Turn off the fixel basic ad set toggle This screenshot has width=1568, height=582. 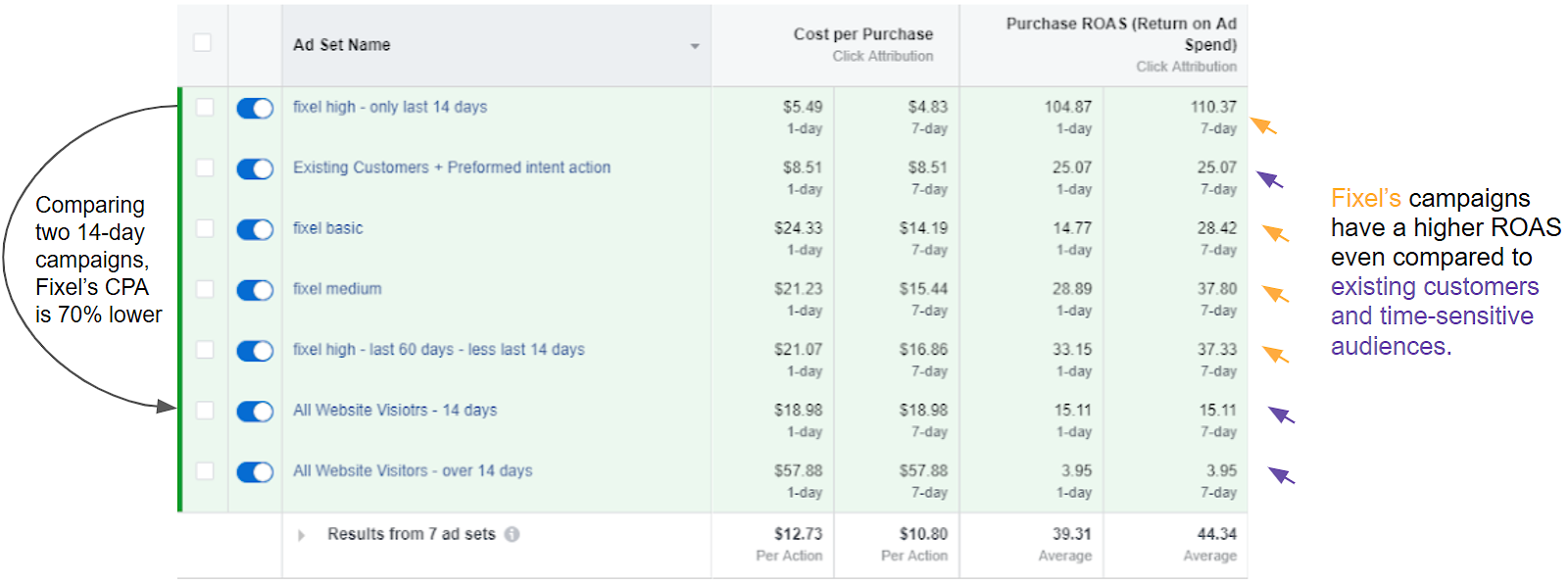tap(255, 229)
